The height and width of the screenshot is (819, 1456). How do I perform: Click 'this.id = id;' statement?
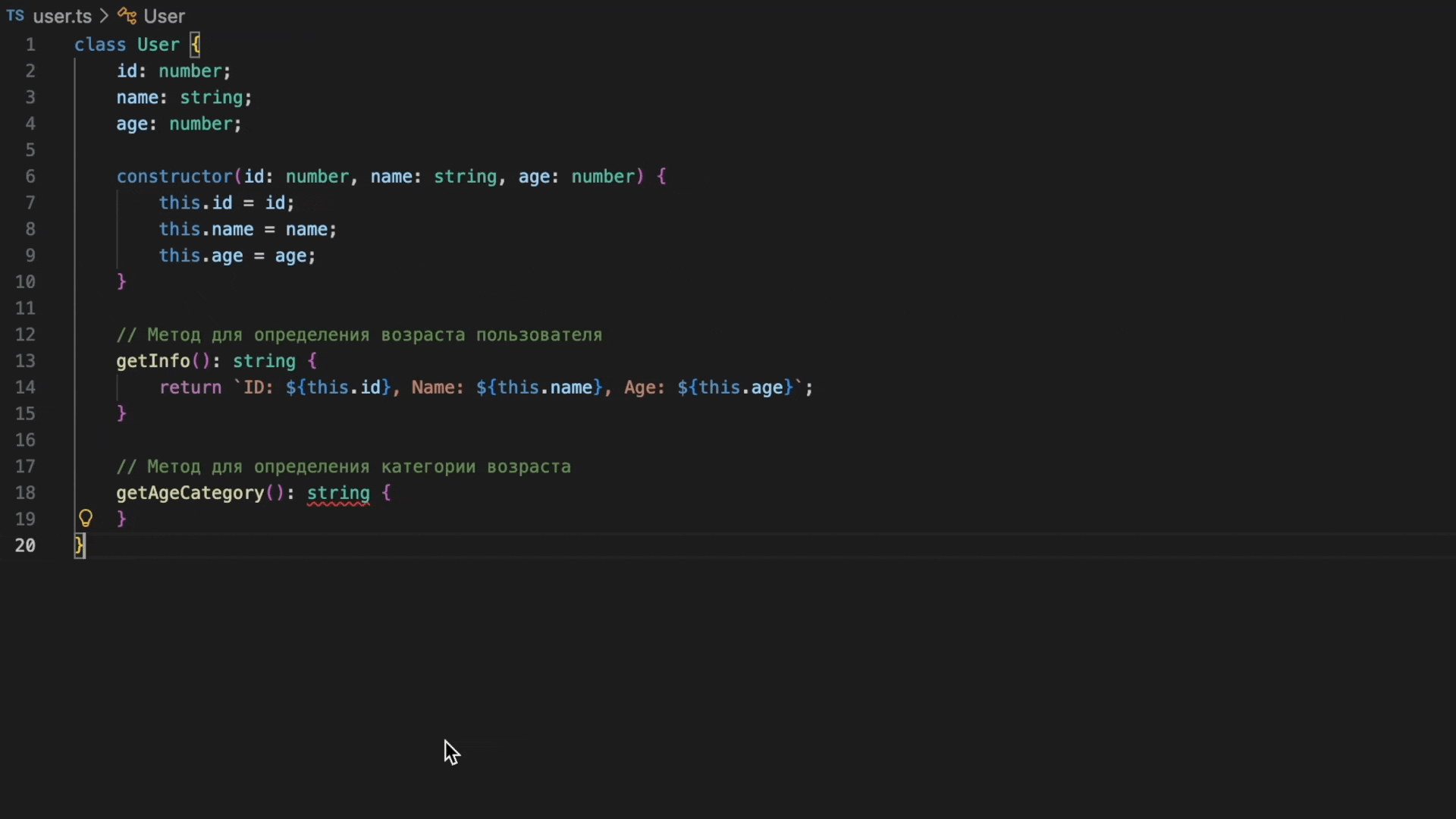tap(226, 203)
